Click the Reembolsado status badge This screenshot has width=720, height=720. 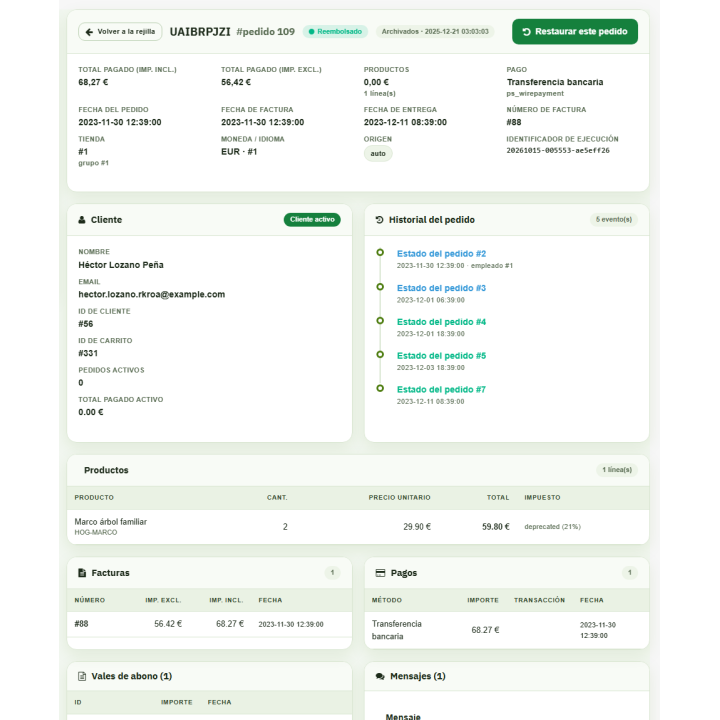[x=335, y=32]
